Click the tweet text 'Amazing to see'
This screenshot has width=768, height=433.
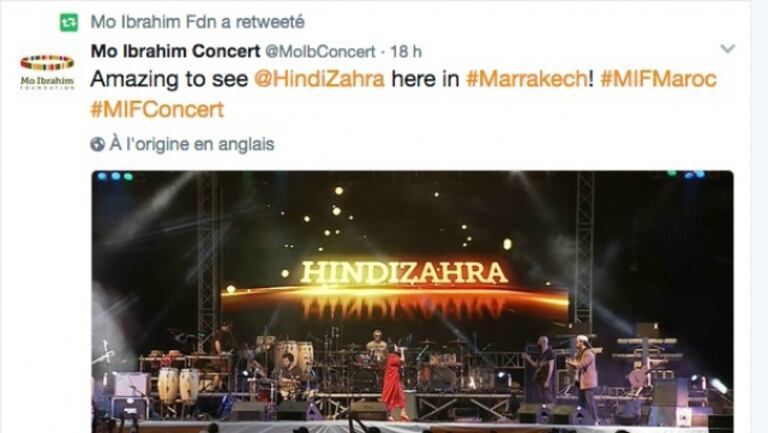[169, 79]
